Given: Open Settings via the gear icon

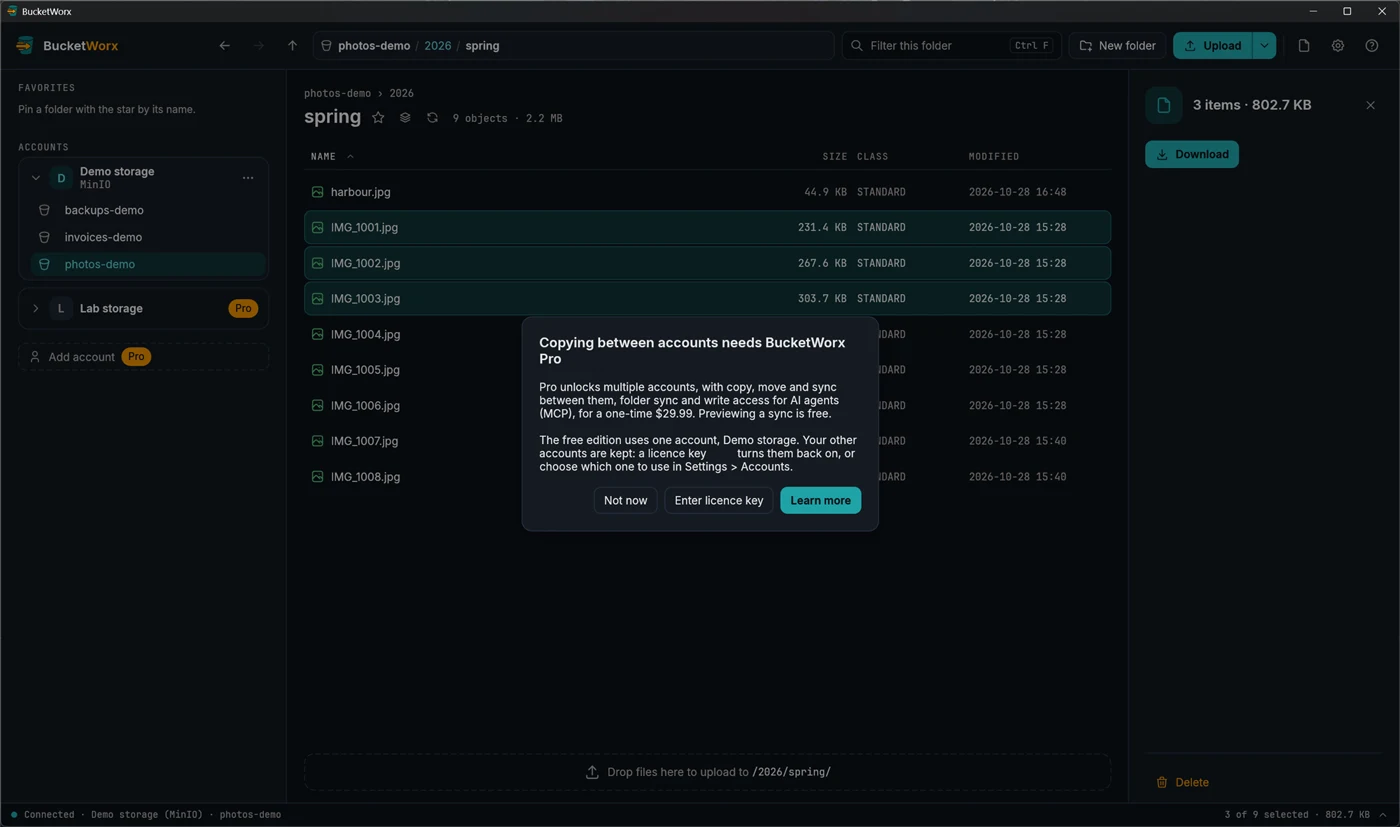Looking at the screenshot, I should tap(1338, 46).
